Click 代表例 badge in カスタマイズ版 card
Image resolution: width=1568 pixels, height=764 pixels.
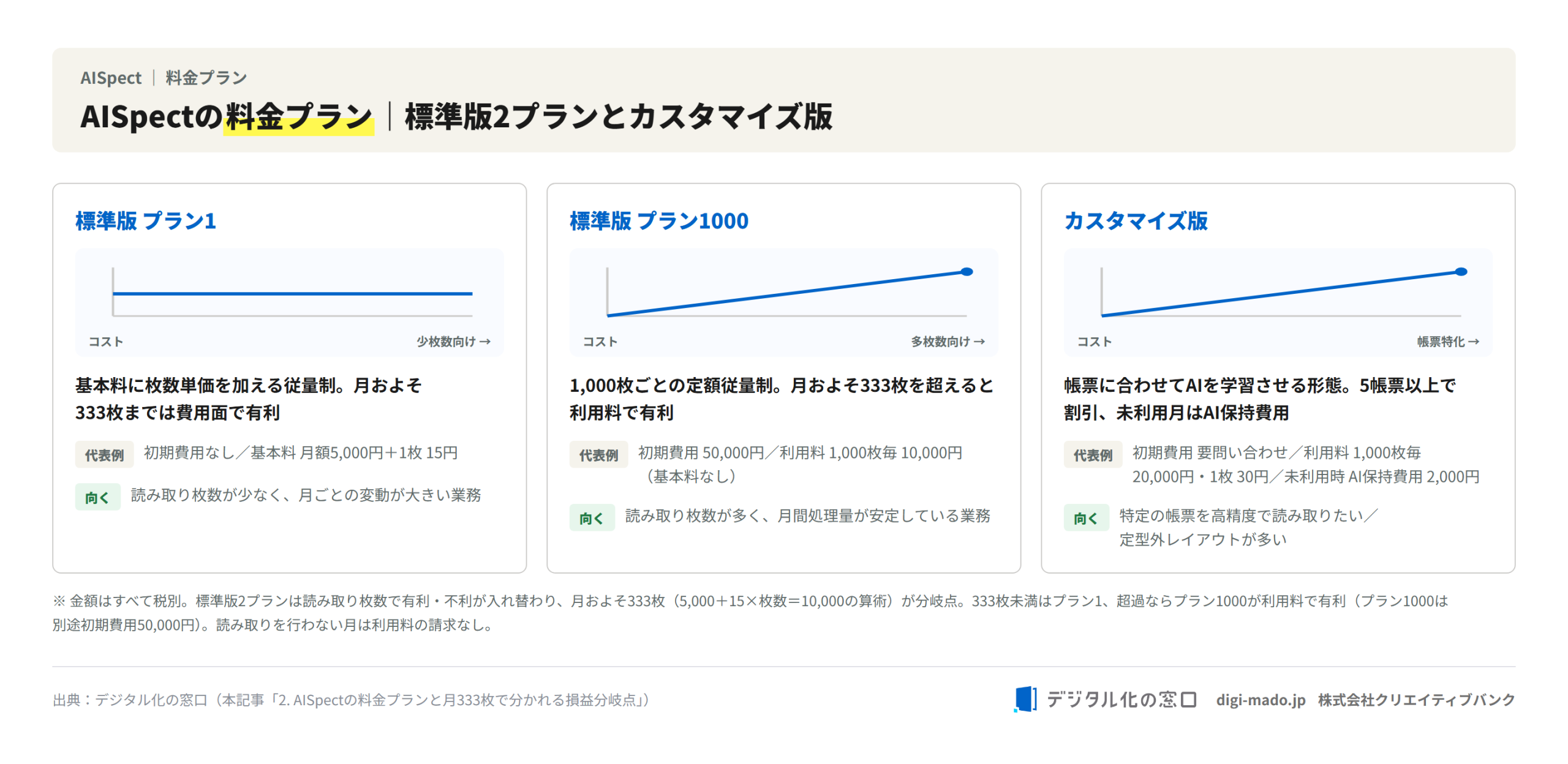[x=1093, y=454]
